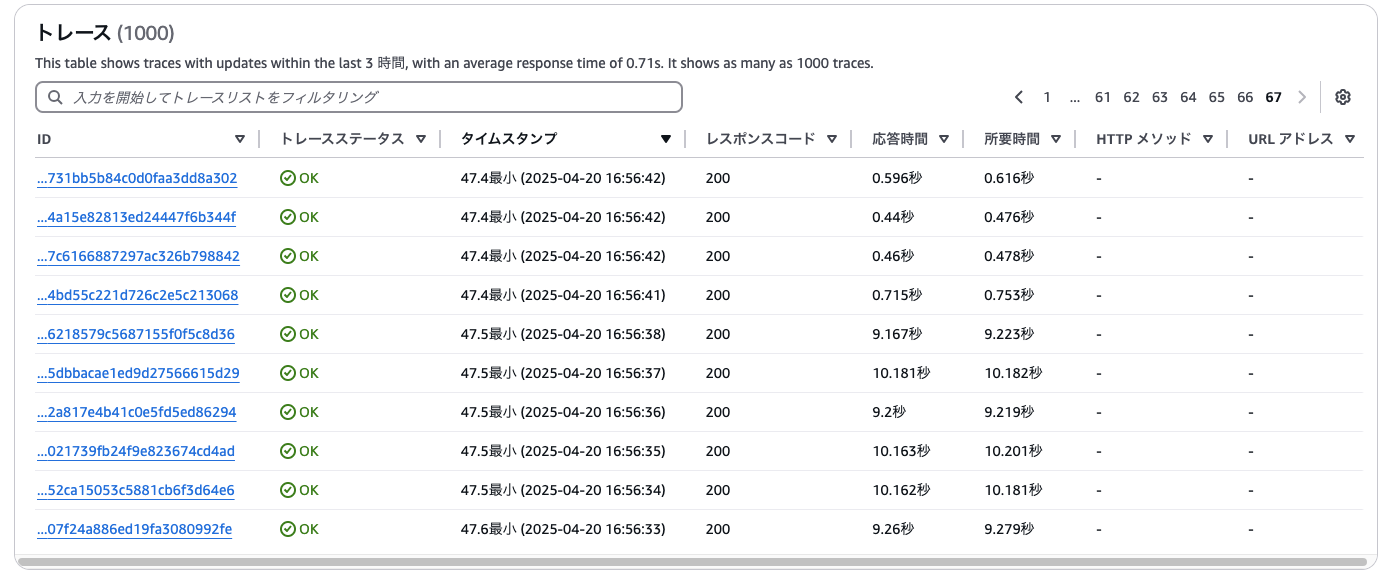
Task: Click search magnifier icon in filter box
Action: 55,97
